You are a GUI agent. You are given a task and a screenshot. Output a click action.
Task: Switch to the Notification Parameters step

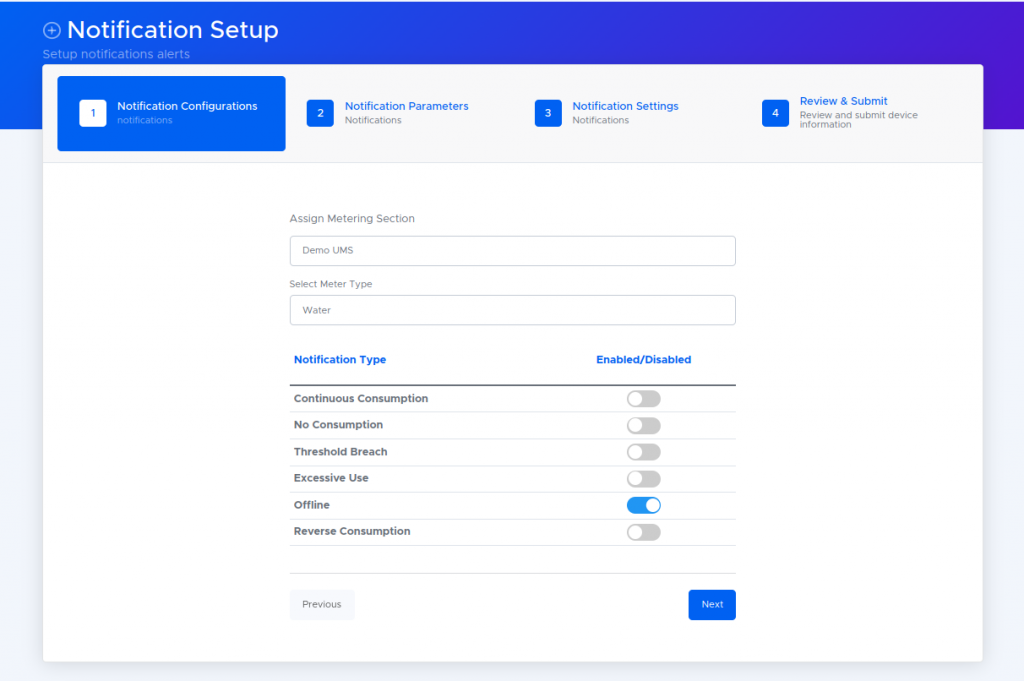click(406, 106)
